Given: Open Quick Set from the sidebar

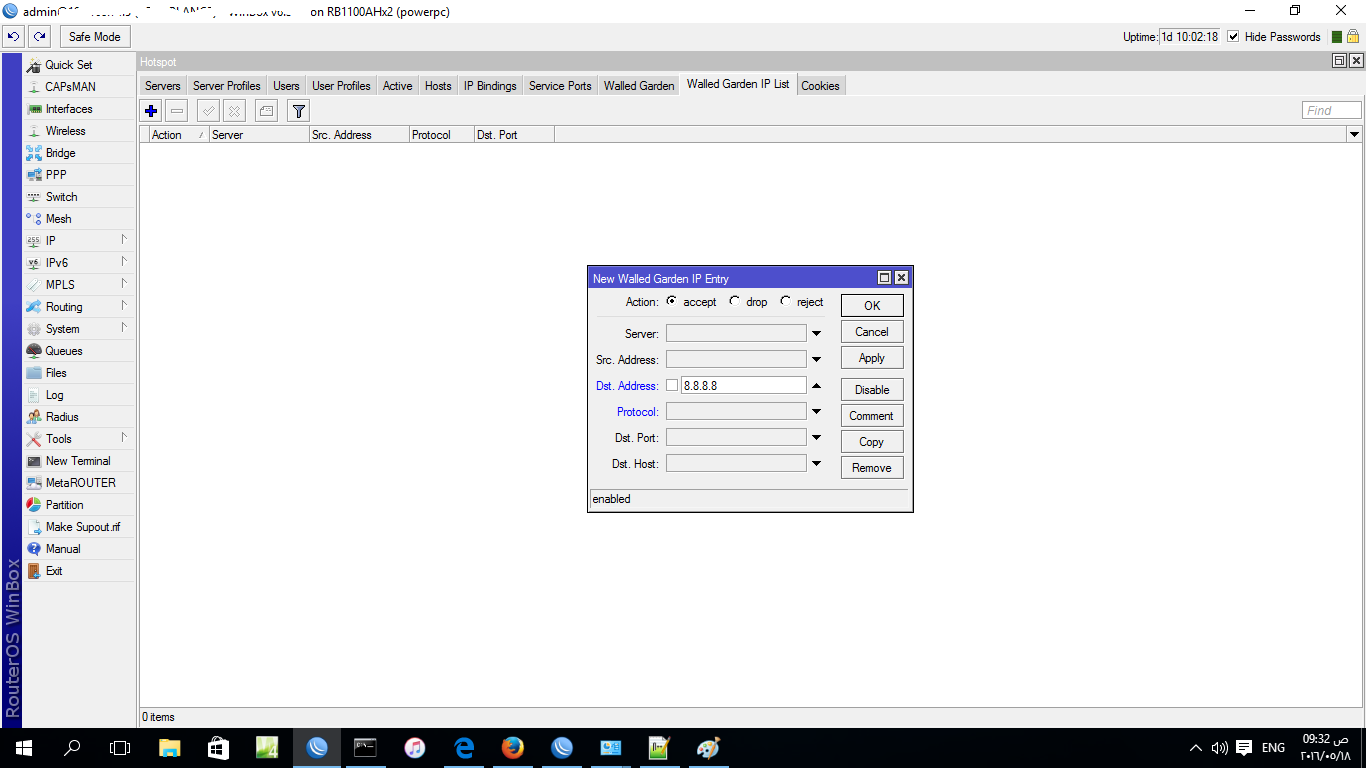Looking at the screenshot, I should [79, 65].
